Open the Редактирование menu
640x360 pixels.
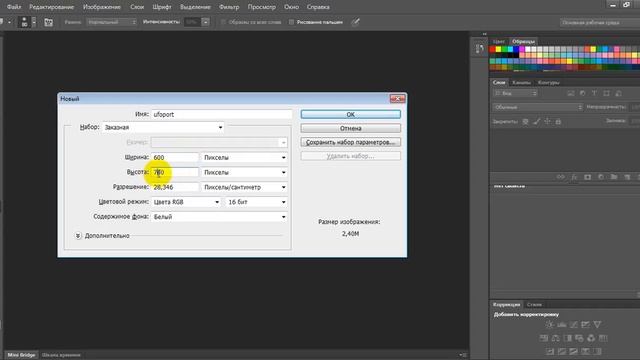coord(51,7)
